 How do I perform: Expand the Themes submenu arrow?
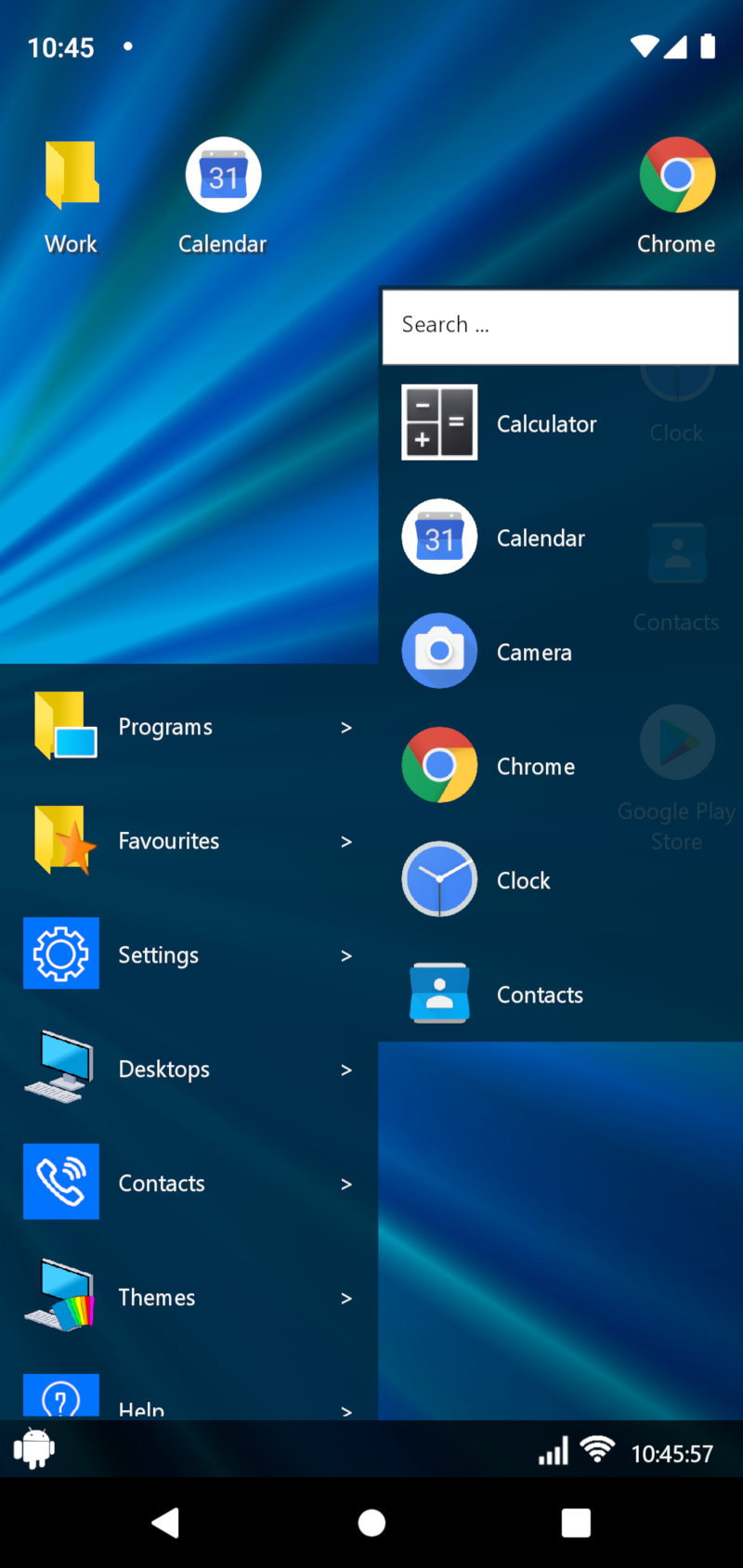[346, 1299]
